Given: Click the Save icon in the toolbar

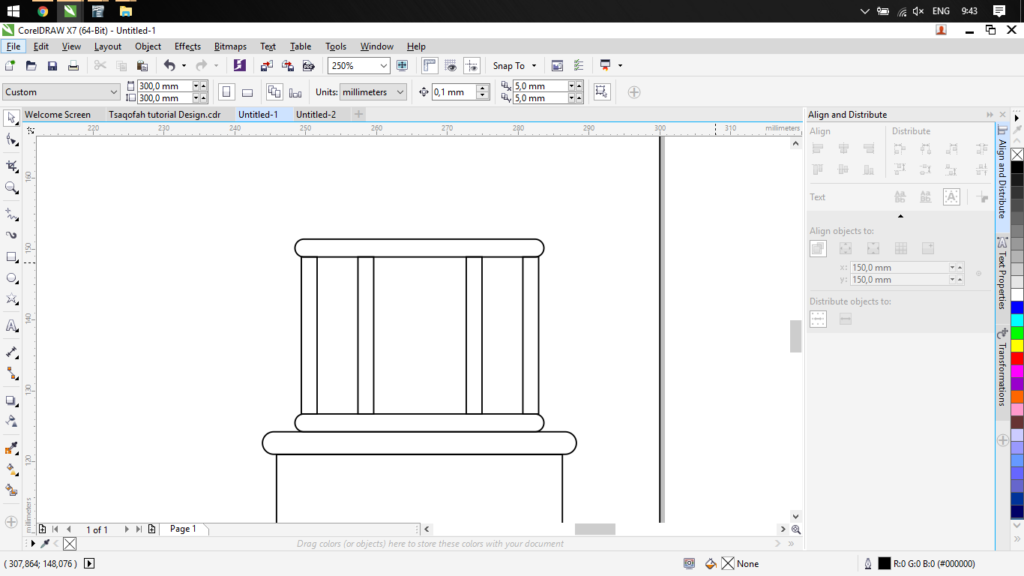Looking at the screenshot, I should click(x=52, y=66).
